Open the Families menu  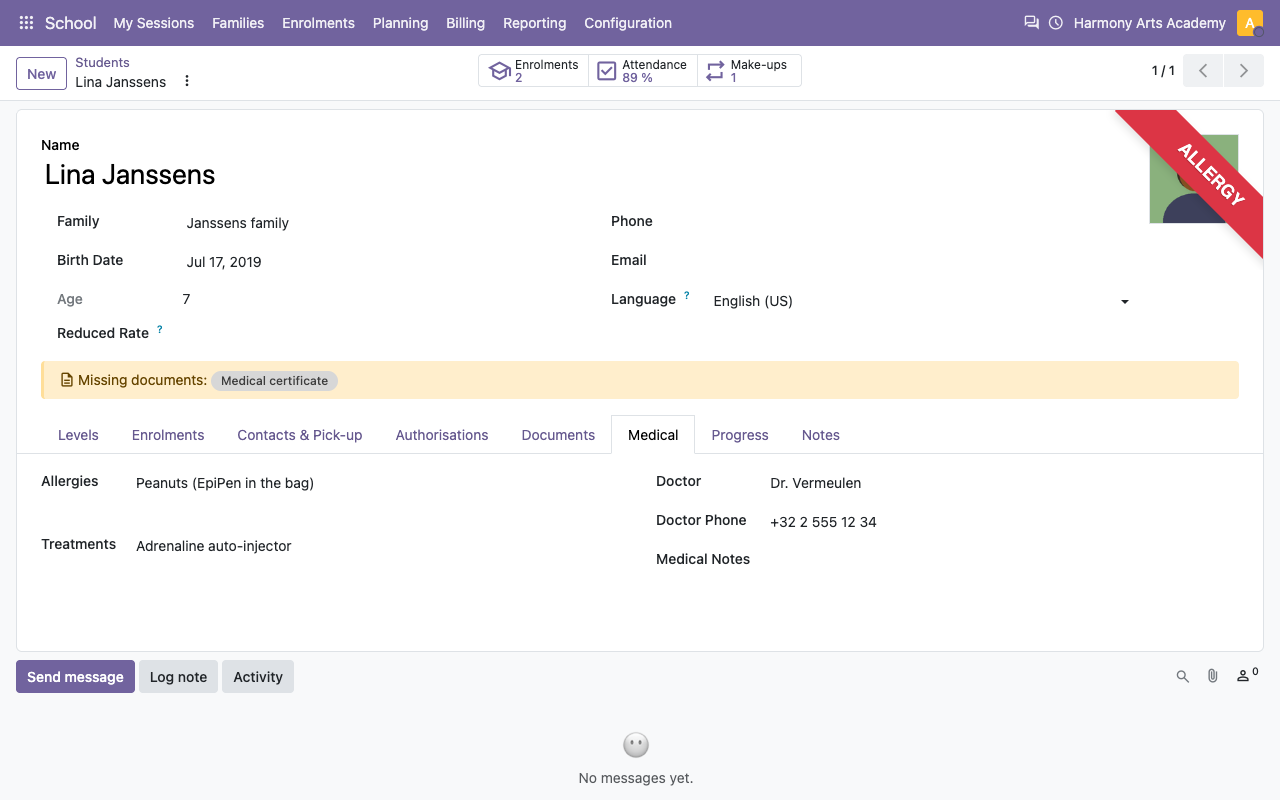(x=238, y=23)
